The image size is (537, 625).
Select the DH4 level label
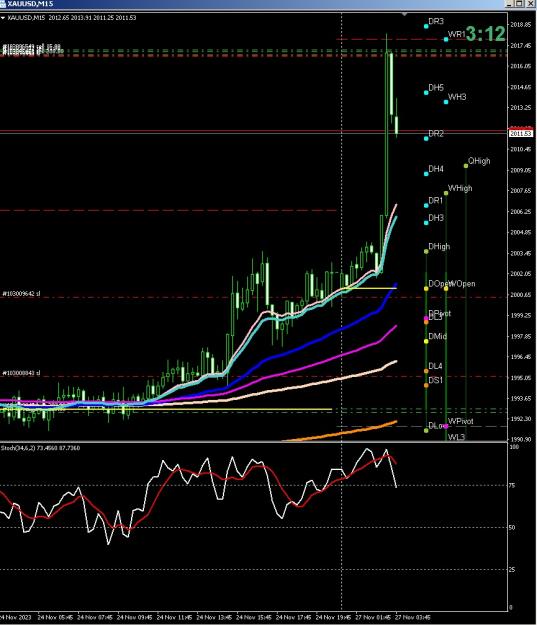(x=436, y=169)
